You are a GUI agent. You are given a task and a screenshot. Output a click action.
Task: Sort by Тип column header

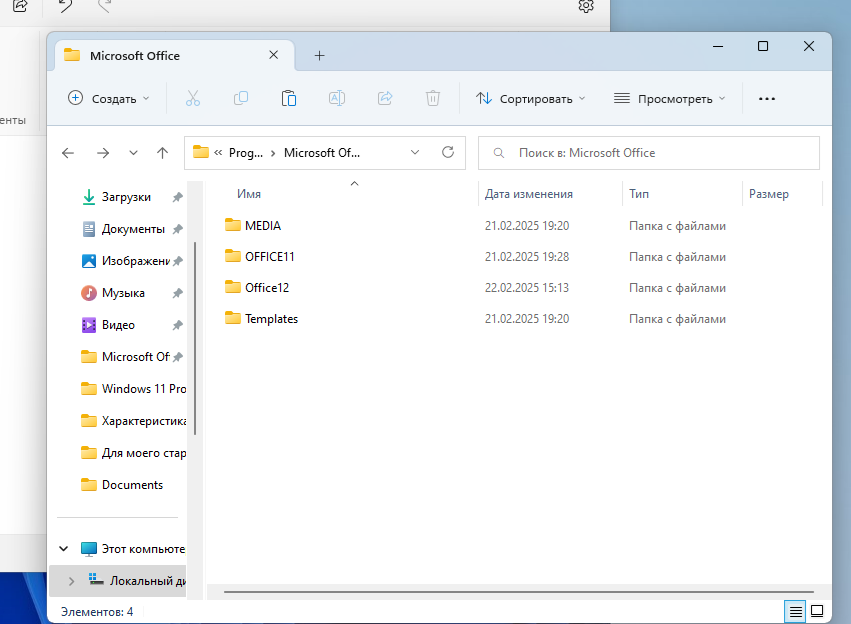point(639,194)
